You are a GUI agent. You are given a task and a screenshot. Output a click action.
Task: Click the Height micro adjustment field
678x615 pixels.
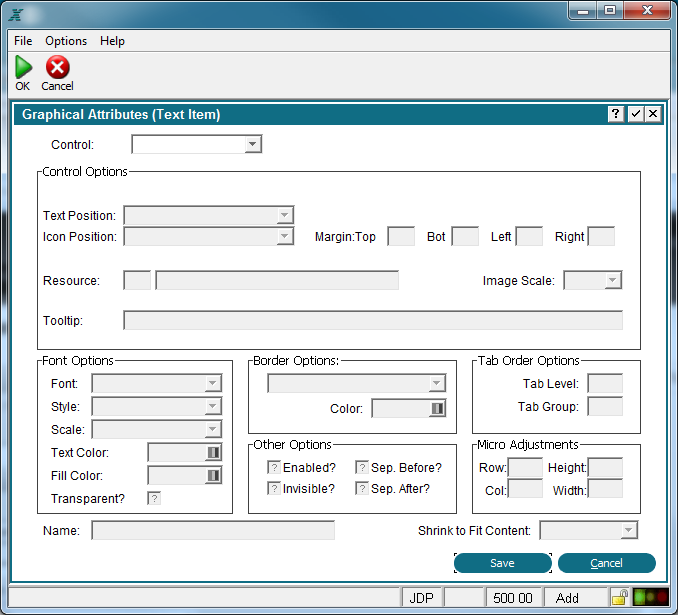605,468
